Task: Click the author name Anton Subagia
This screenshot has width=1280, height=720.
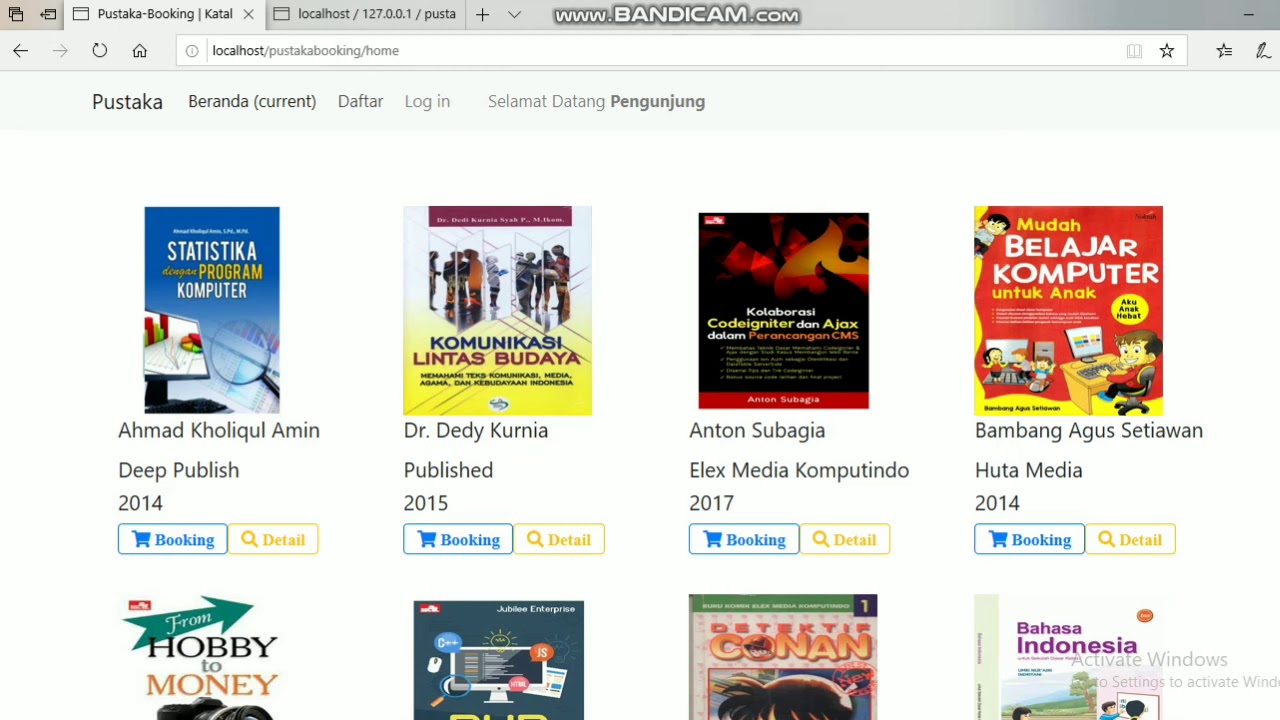Action: click(x=757, y=430)
